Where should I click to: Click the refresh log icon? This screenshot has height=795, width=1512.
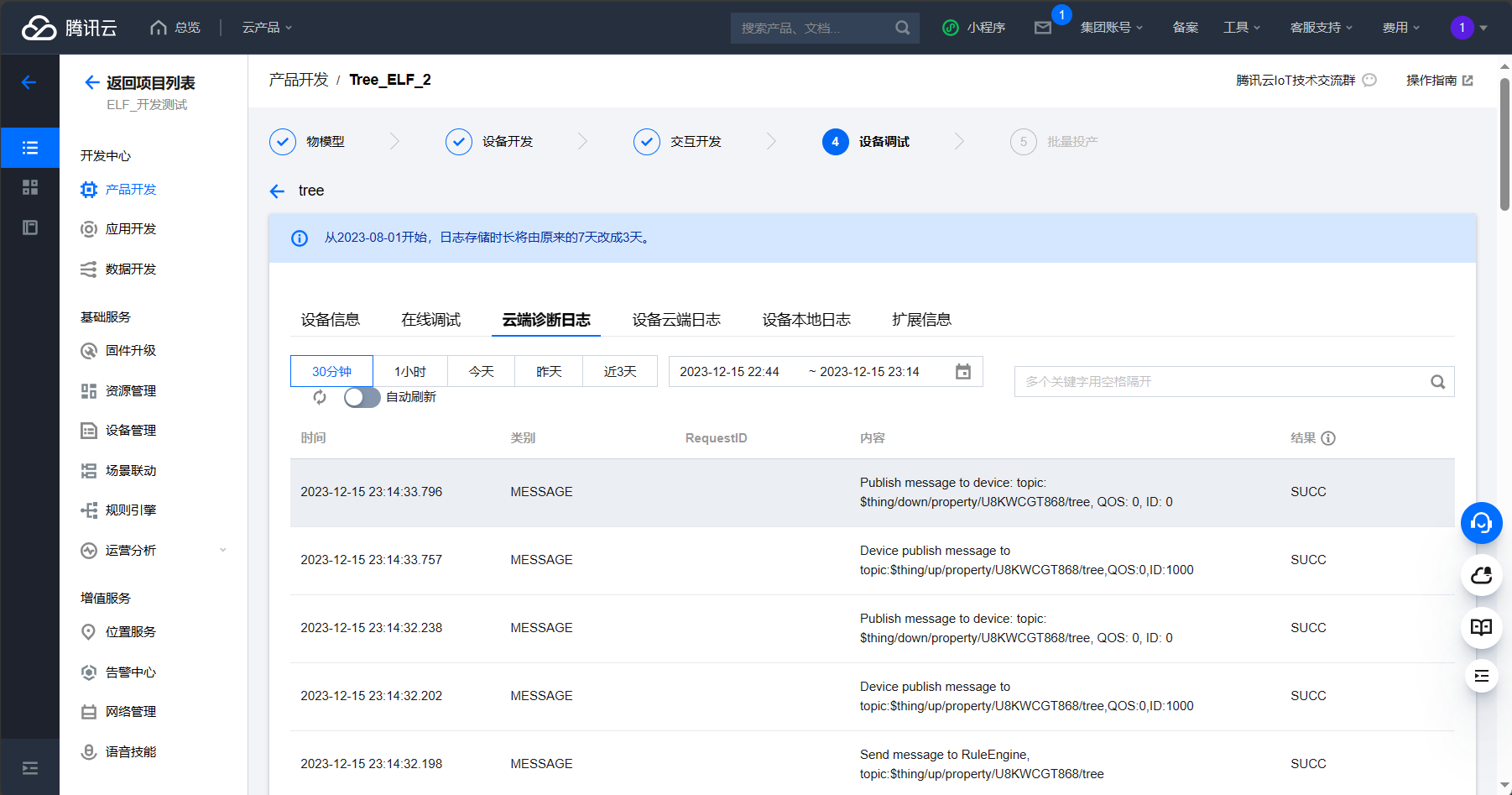point(320,397)
